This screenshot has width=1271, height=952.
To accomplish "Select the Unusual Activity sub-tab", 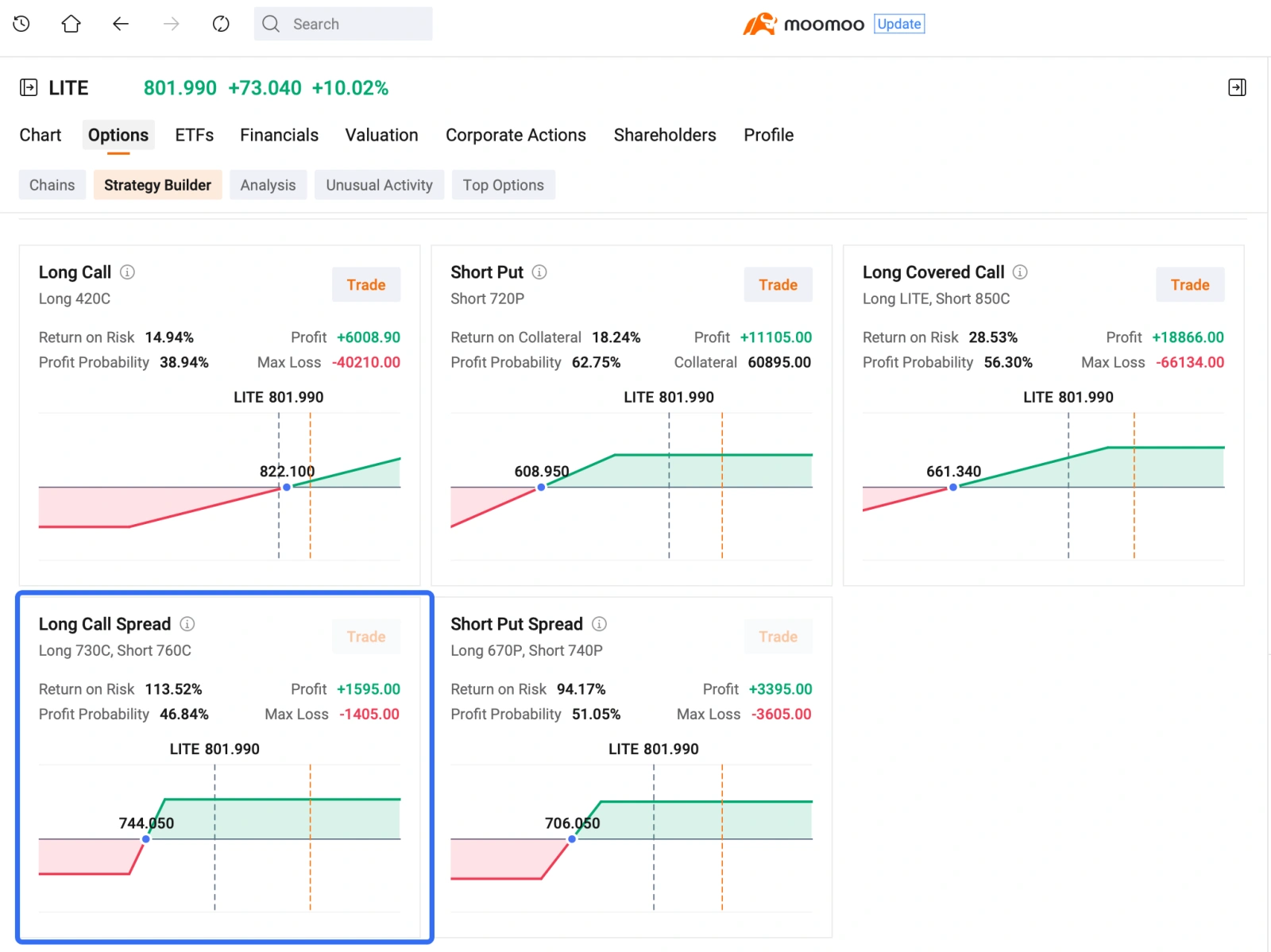I will (379, 185).
